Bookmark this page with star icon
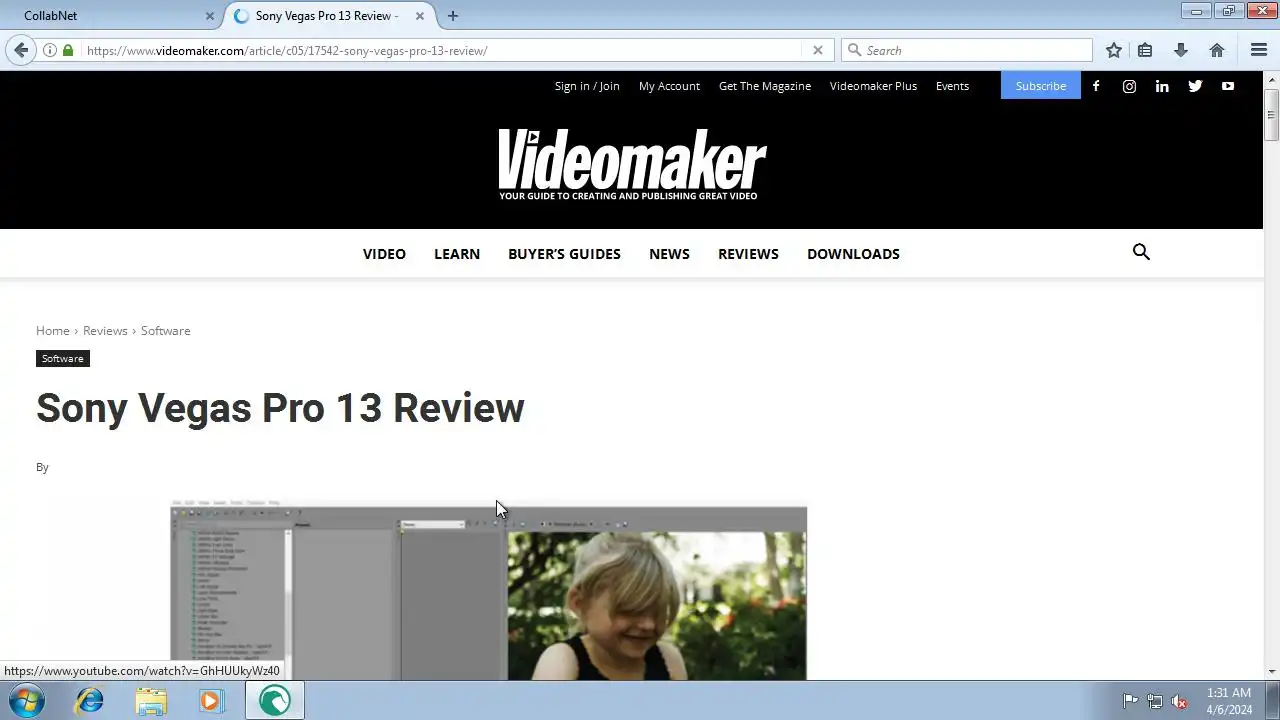The image size is (1280, 720). 1114,50
